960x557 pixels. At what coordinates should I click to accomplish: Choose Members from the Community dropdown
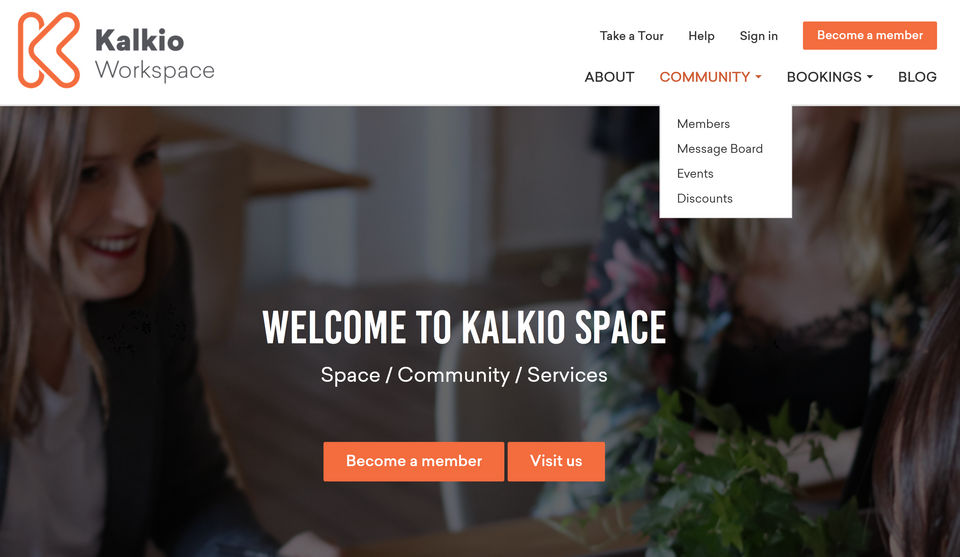pyautogui.click(x=703, y=124)
